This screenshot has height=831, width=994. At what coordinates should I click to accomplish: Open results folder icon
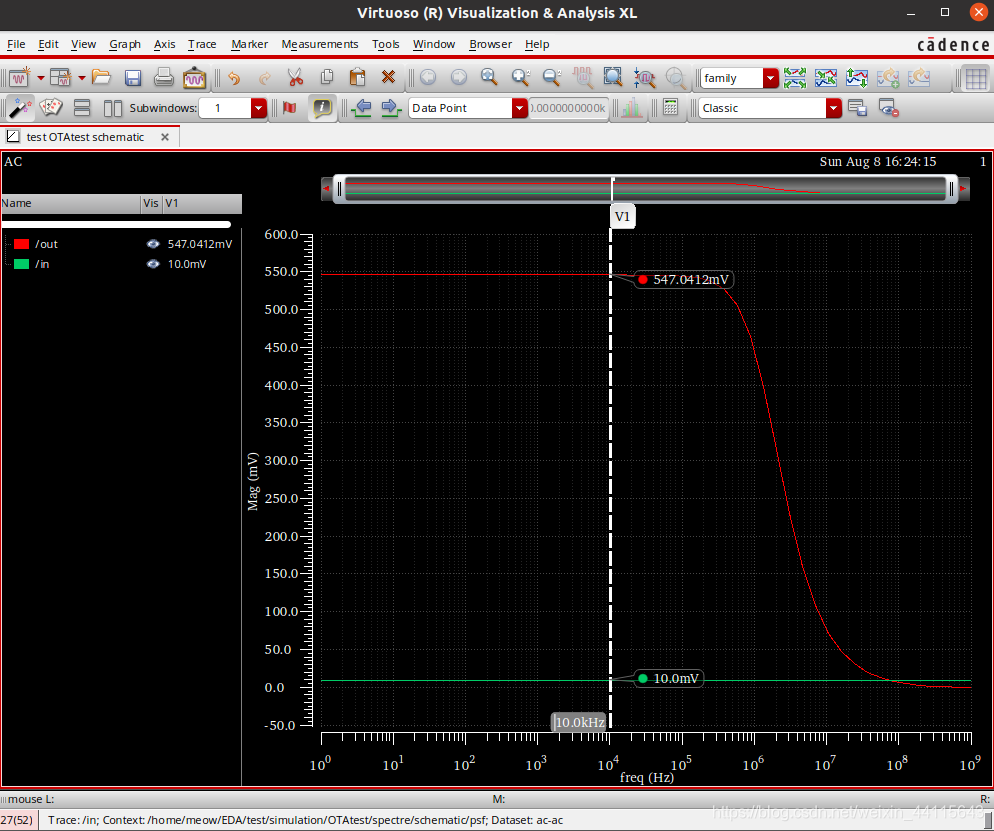(x=101, y=77)
